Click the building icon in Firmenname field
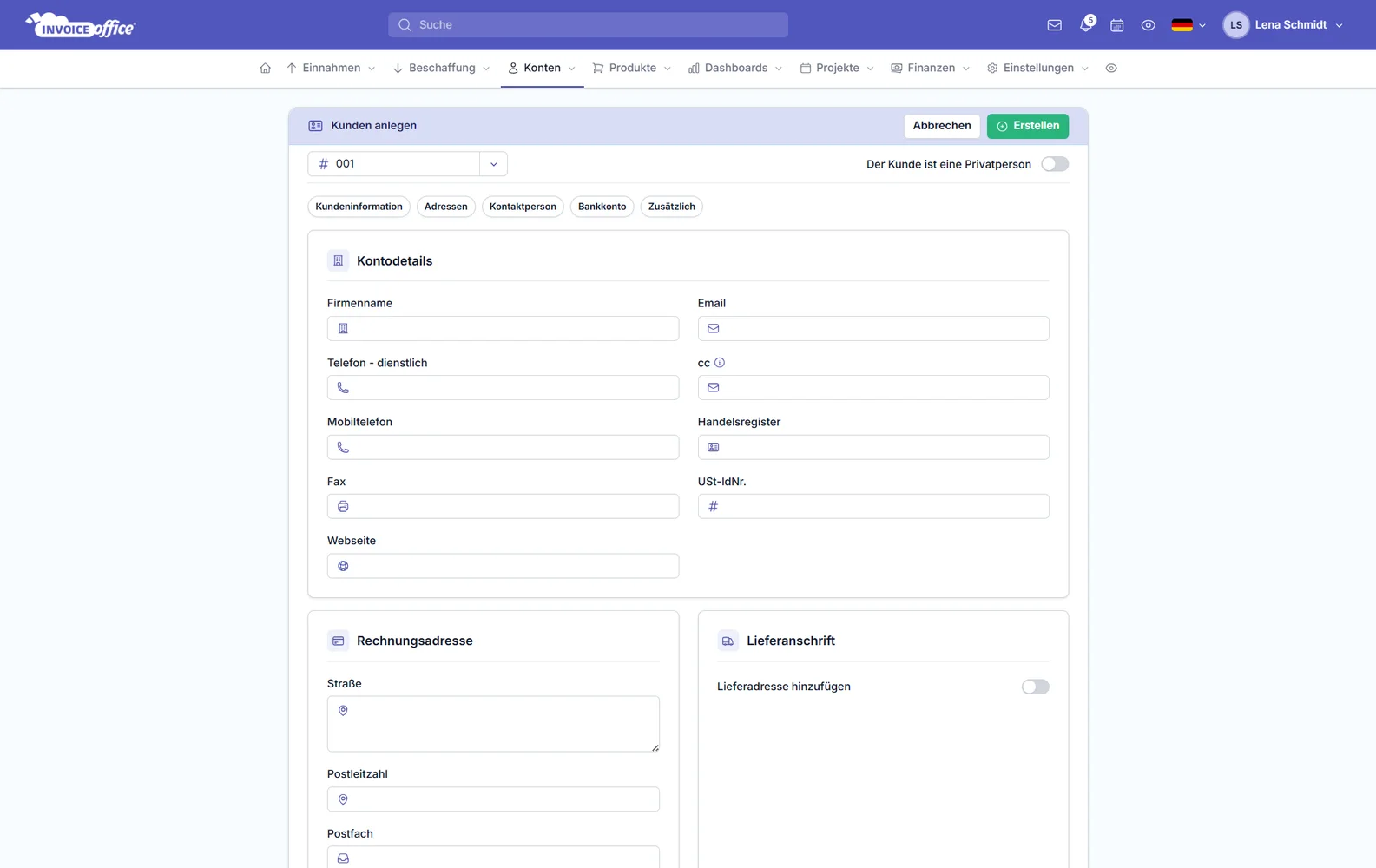 (x=343, y=328)
